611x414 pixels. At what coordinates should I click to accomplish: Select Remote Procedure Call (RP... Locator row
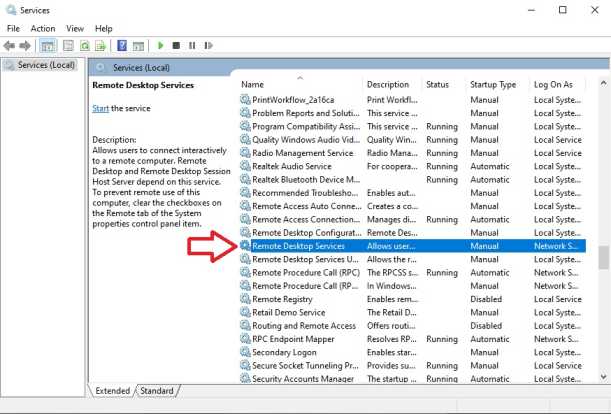coord(412,286)
